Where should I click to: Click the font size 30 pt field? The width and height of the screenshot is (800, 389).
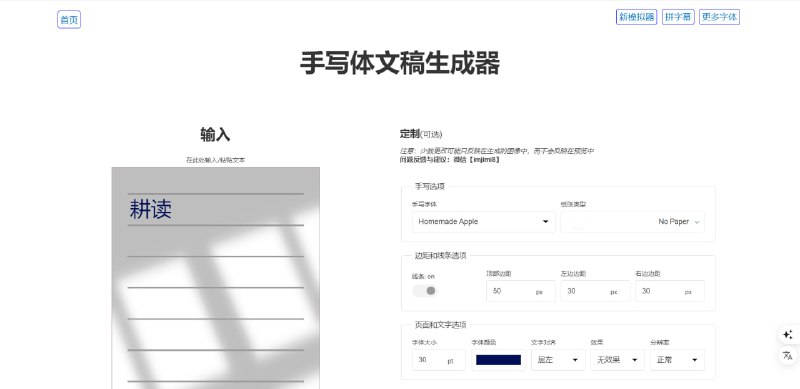[439, 360]
